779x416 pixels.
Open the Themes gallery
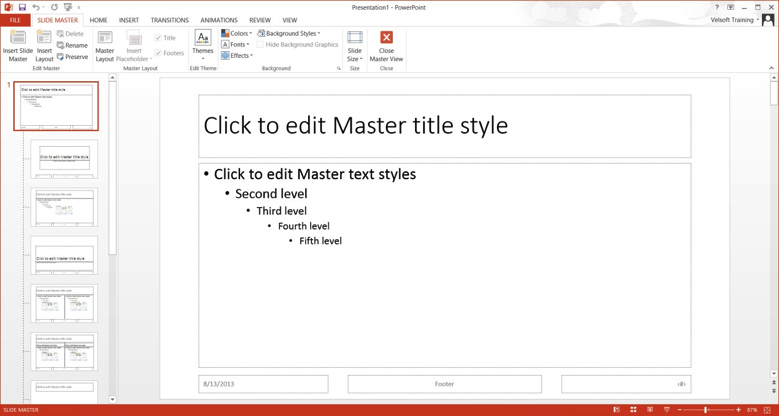[x=203, y=45]
